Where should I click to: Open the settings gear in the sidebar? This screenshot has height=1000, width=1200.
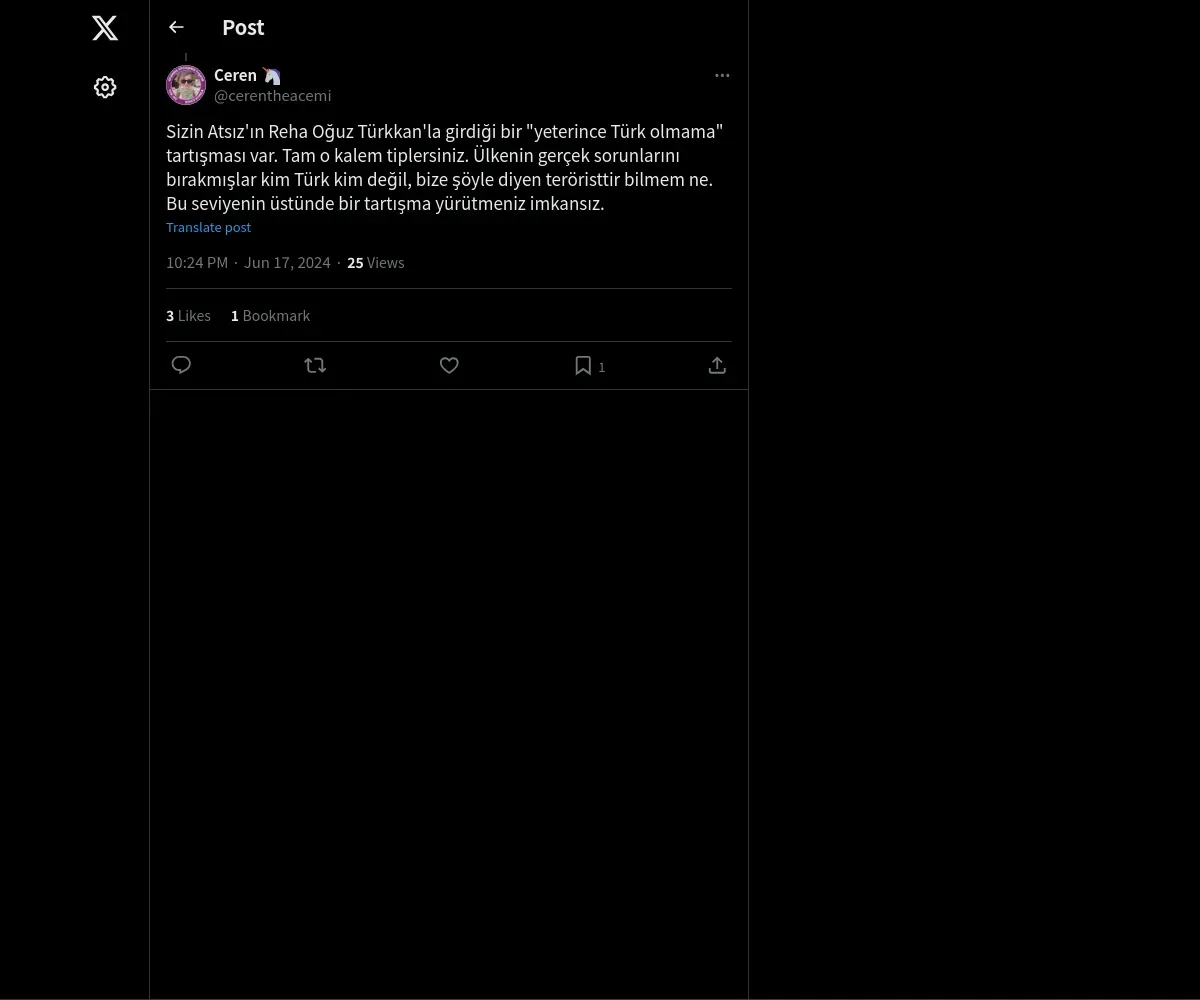(105, 87)
